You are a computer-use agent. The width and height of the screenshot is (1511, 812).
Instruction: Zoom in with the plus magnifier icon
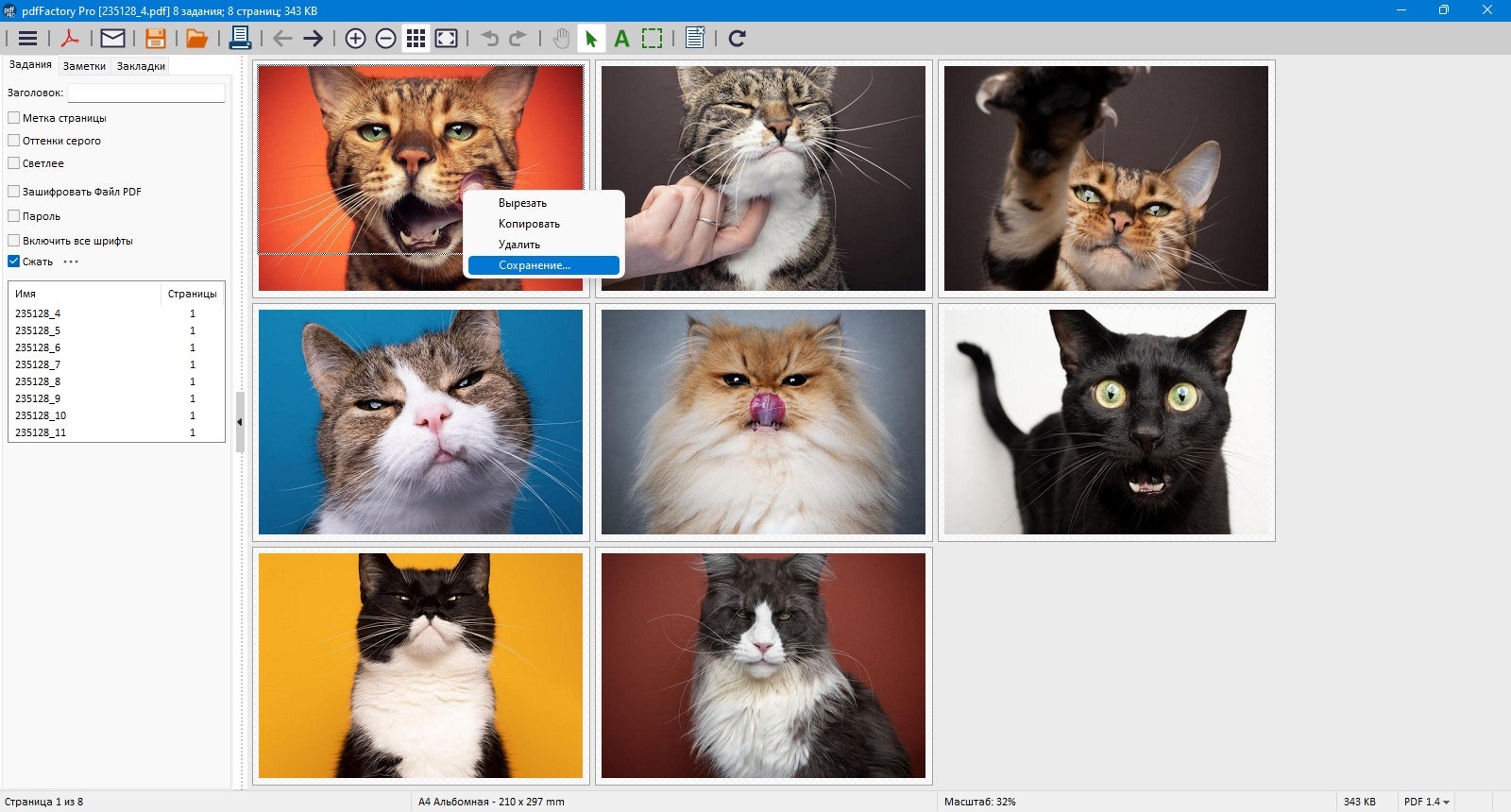355,39
